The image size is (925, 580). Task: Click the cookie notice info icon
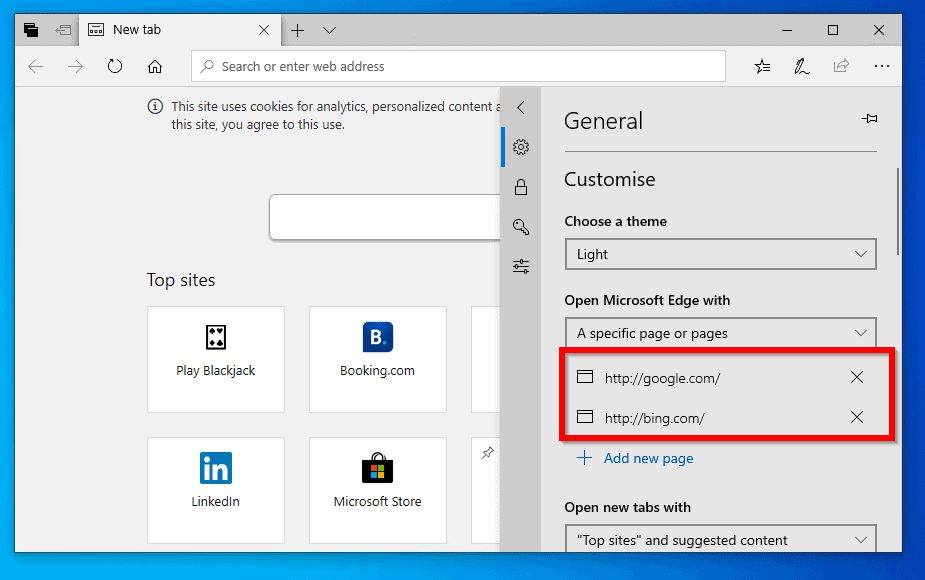[155, 106]
